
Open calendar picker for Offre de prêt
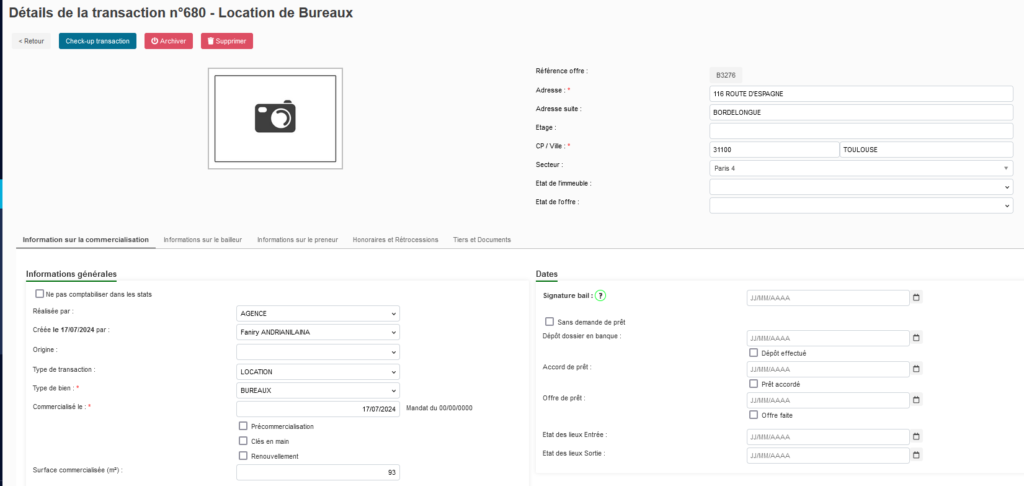(916, 400)
